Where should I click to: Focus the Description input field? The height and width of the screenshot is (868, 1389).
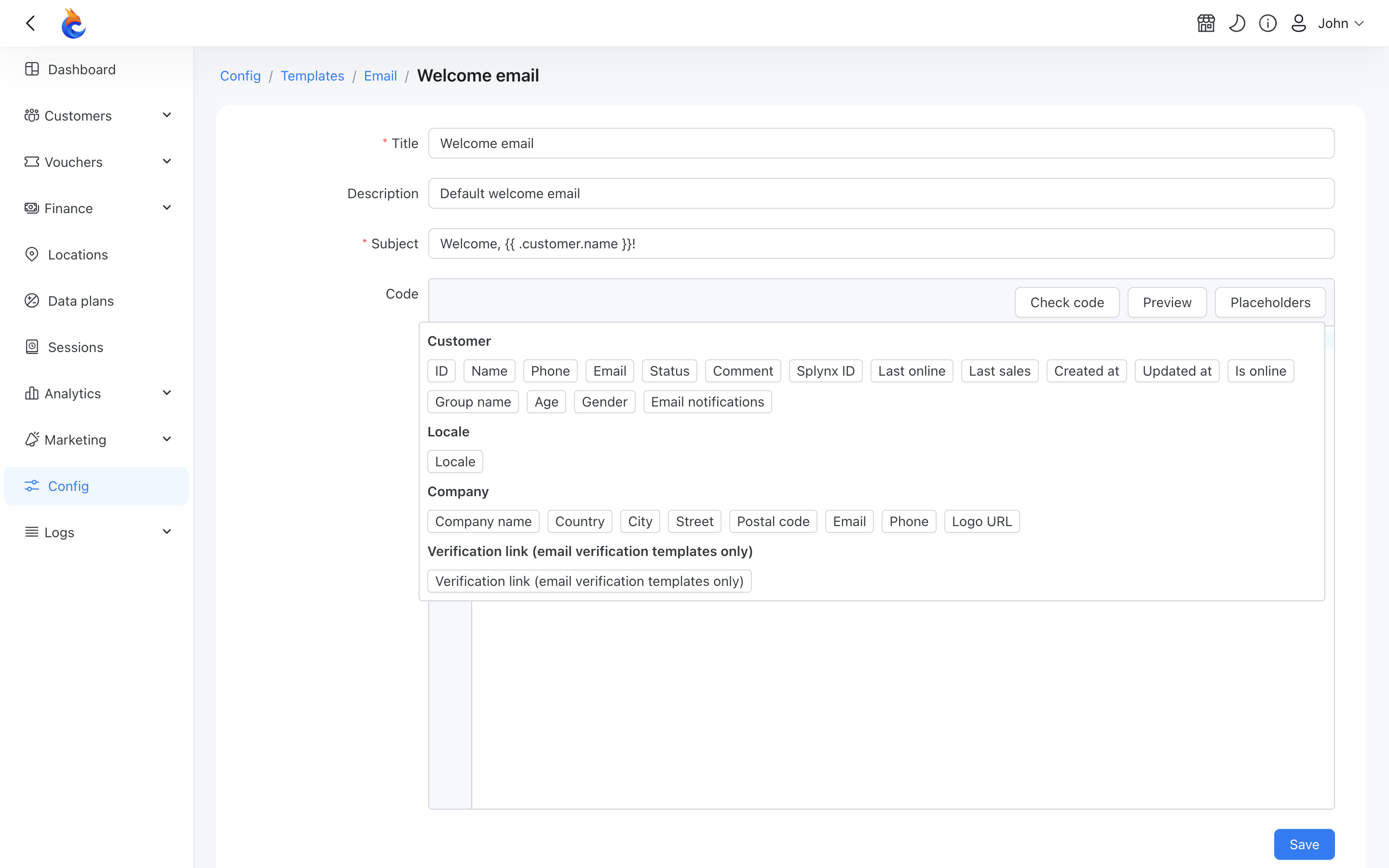pos(881,193)
